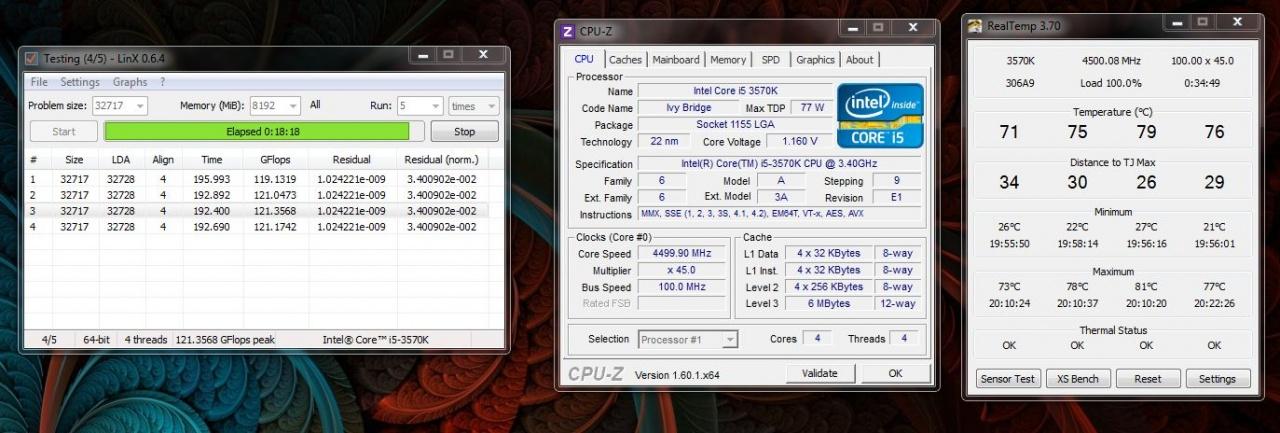This screenshot has width=1280, height=433.
Task: Click the 77 W Max TDP value
Action: 813,108
